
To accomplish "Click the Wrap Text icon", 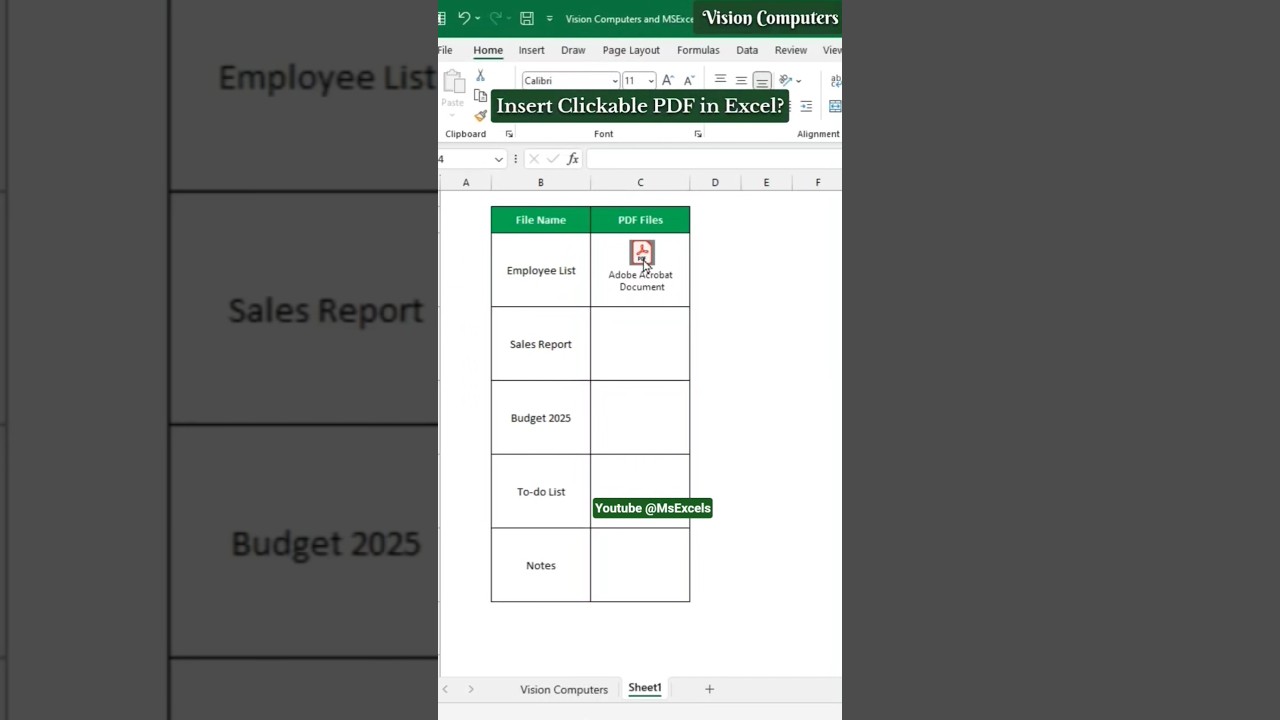I will click(x=835, y=80).
